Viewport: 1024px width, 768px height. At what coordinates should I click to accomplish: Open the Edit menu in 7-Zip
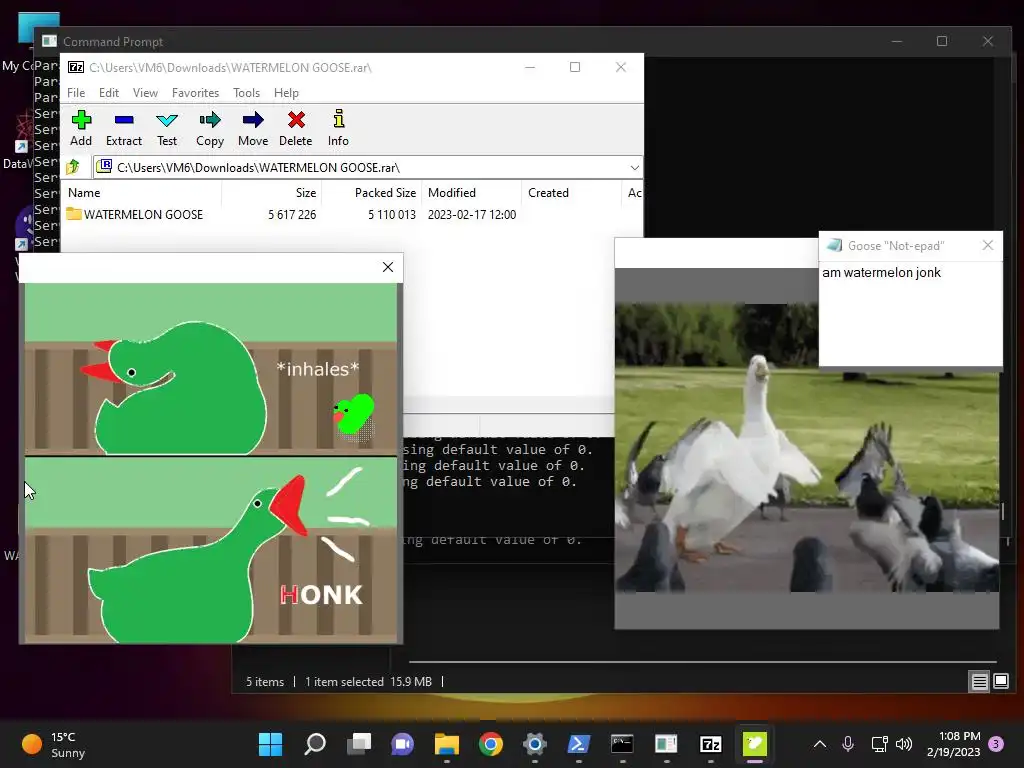[x=108, y=93]
